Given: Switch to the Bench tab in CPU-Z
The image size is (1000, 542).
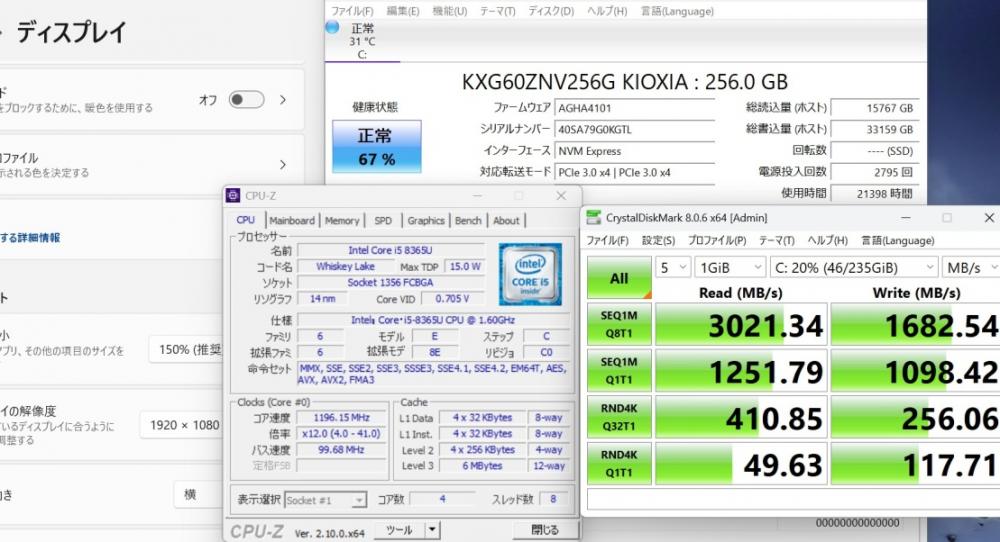Looking at the screenshot, I should click(x=468, y=221).
